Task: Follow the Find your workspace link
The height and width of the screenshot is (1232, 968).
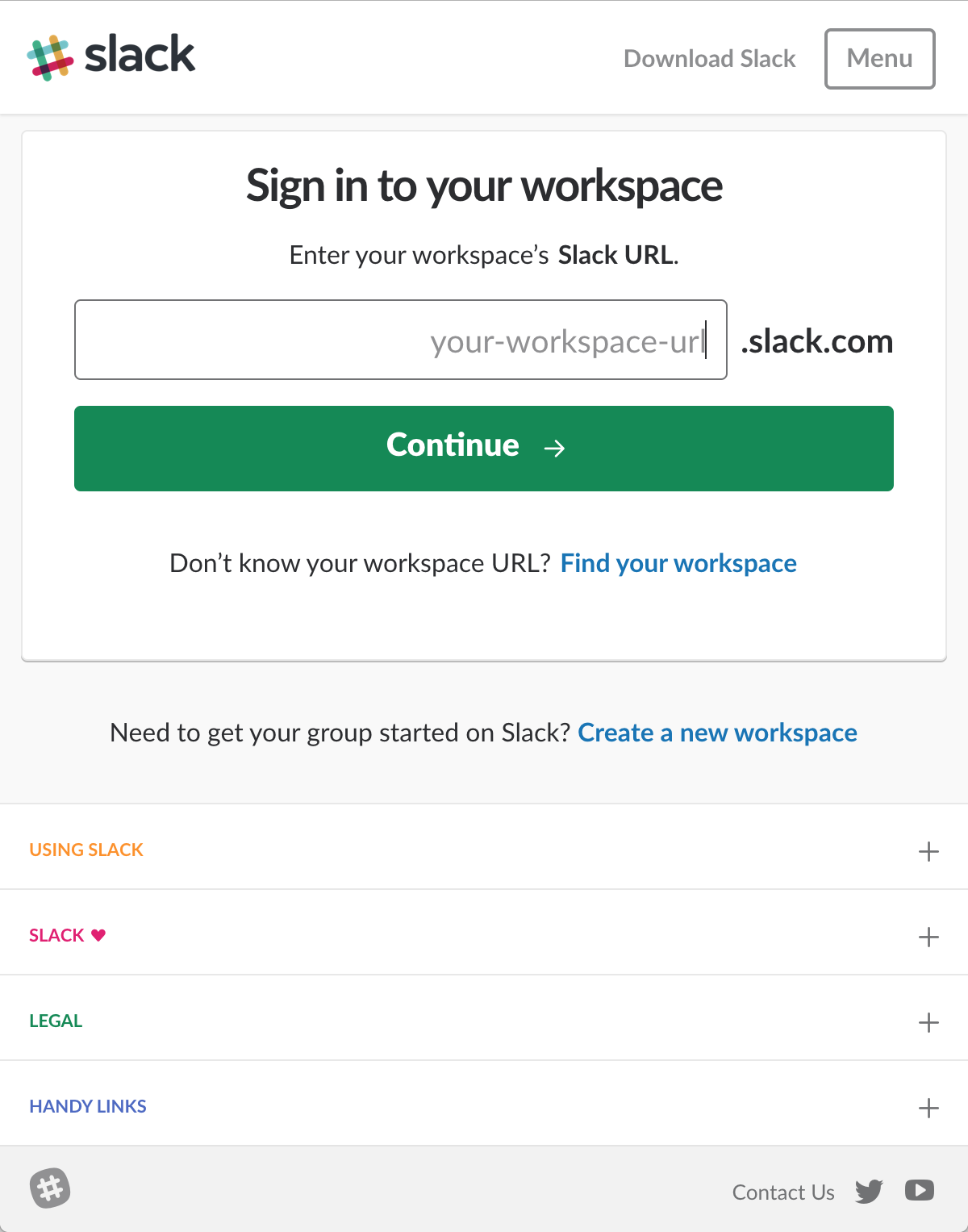Action: tap(678, 563)
